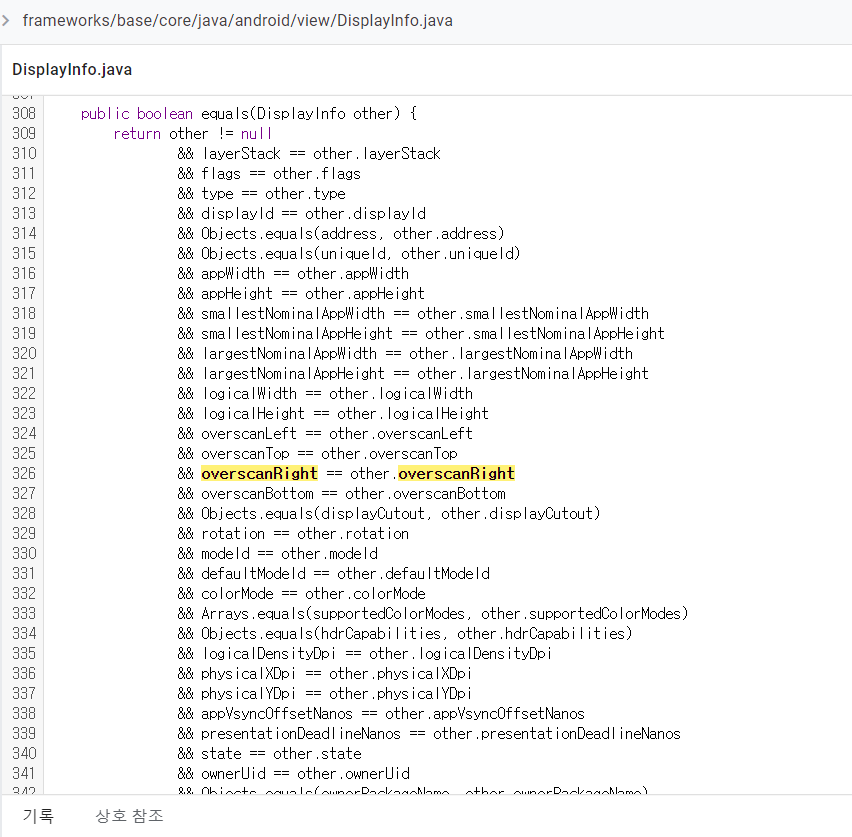
Task: Click colorMode on line 332
Action: 237,594
